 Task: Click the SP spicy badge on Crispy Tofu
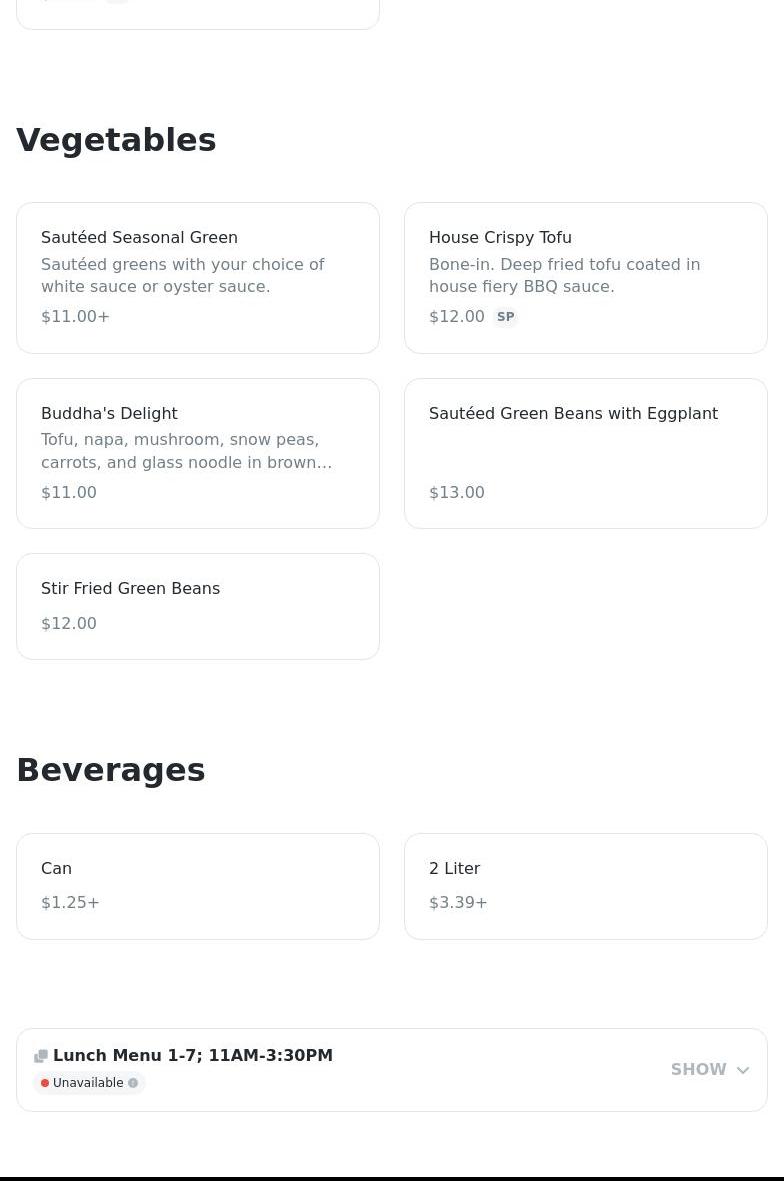[506, 317]
